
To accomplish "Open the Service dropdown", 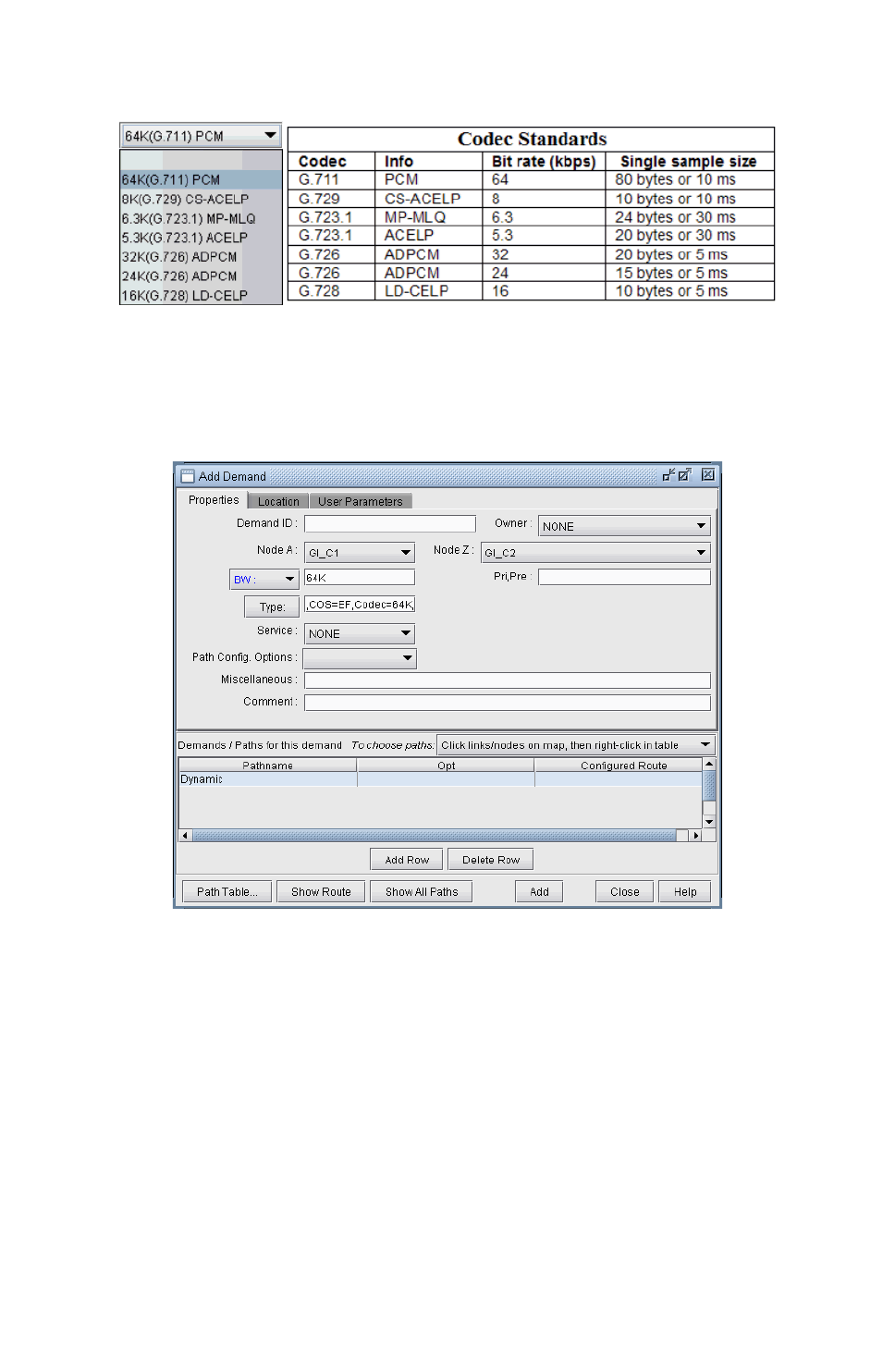I will [x=359, y=634].
